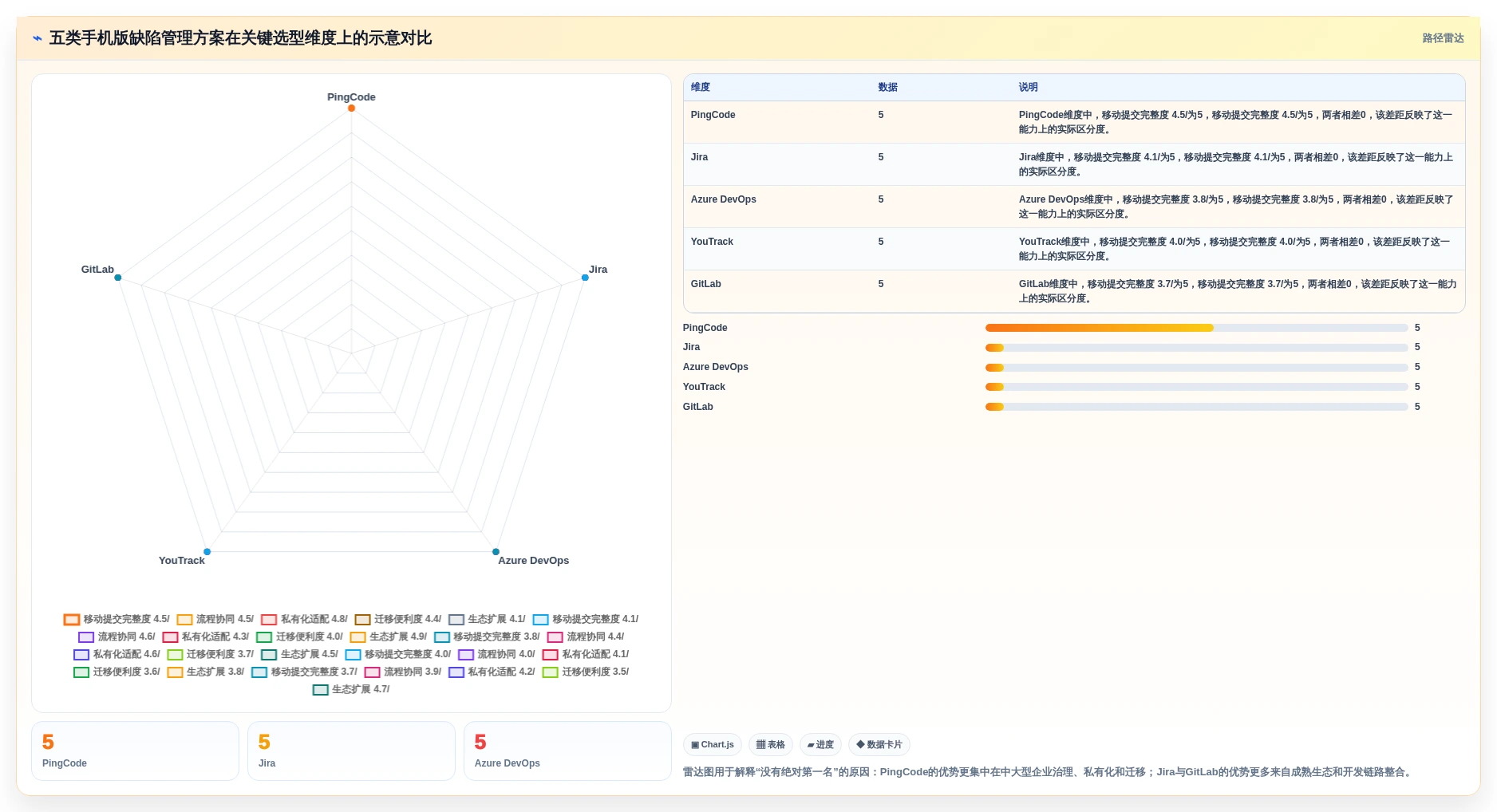Click the swatch for 移动提交完整度 4.0/

pyautogui.click(x=354, y=655)
